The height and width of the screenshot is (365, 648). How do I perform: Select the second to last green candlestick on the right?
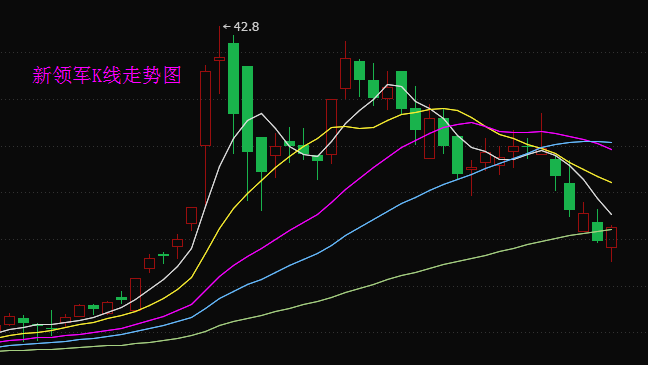click(x=569, y=196)
